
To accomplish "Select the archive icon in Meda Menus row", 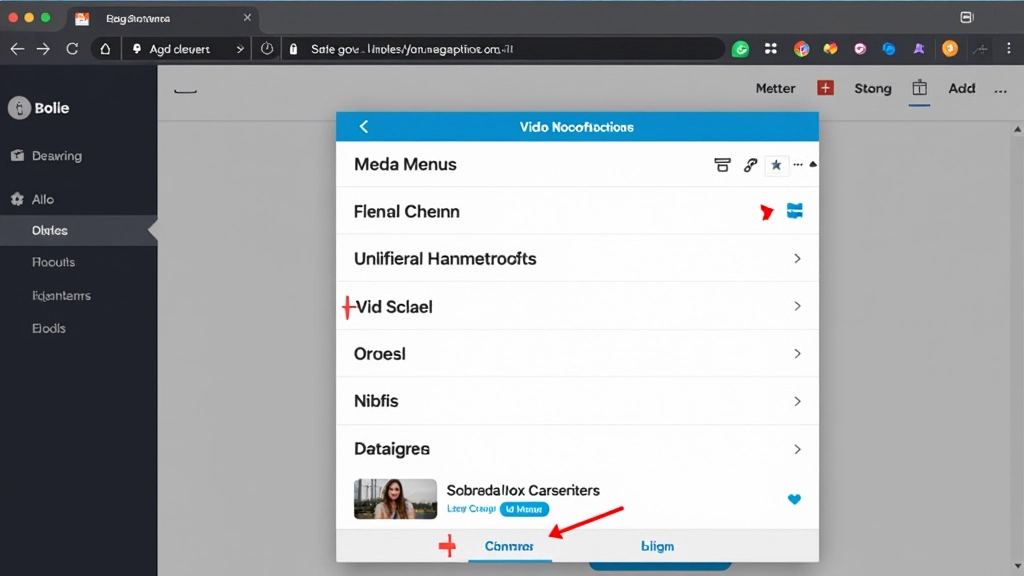I will click(722, 164).
